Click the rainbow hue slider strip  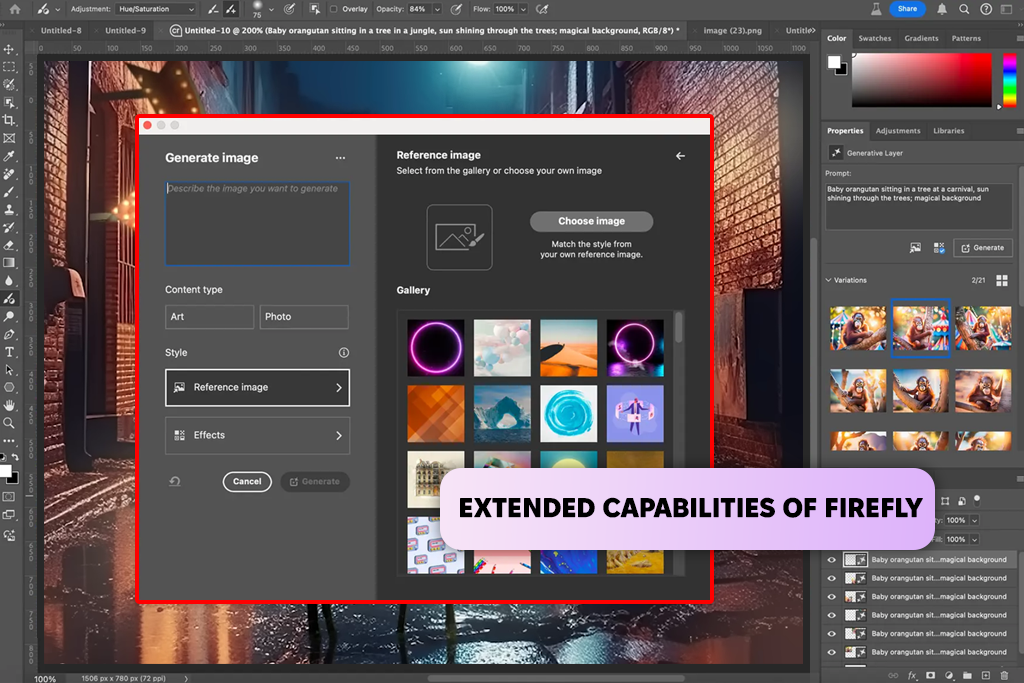point(1009,80)
